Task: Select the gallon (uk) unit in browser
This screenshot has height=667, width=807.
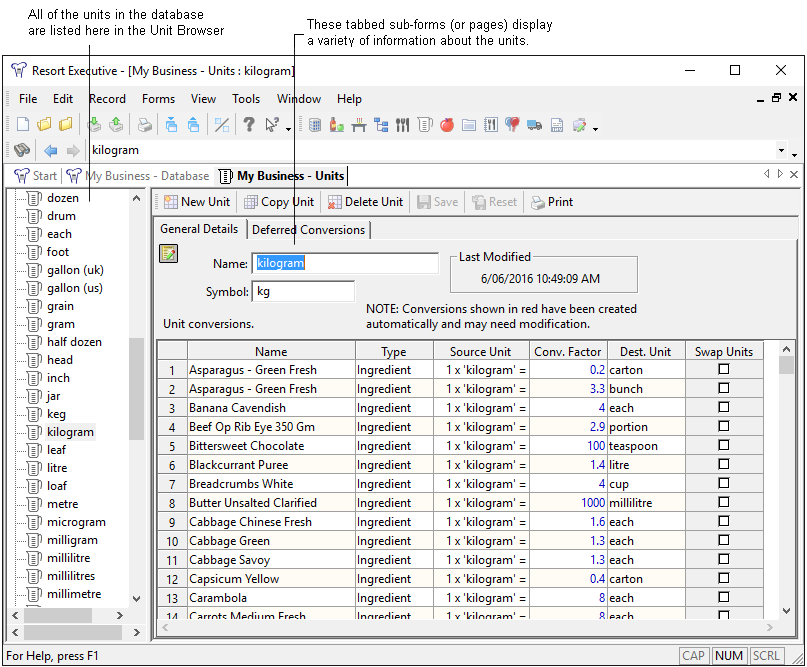Action: 75,270
